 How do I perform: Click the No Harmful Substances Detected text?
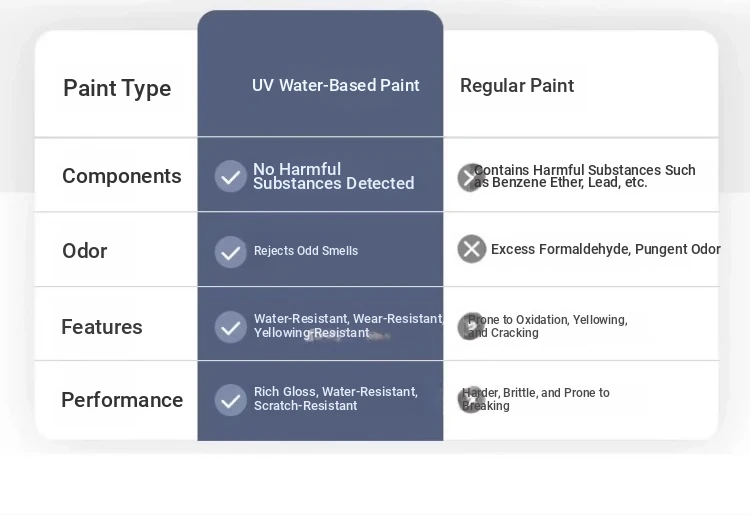[x=333, y=176]
